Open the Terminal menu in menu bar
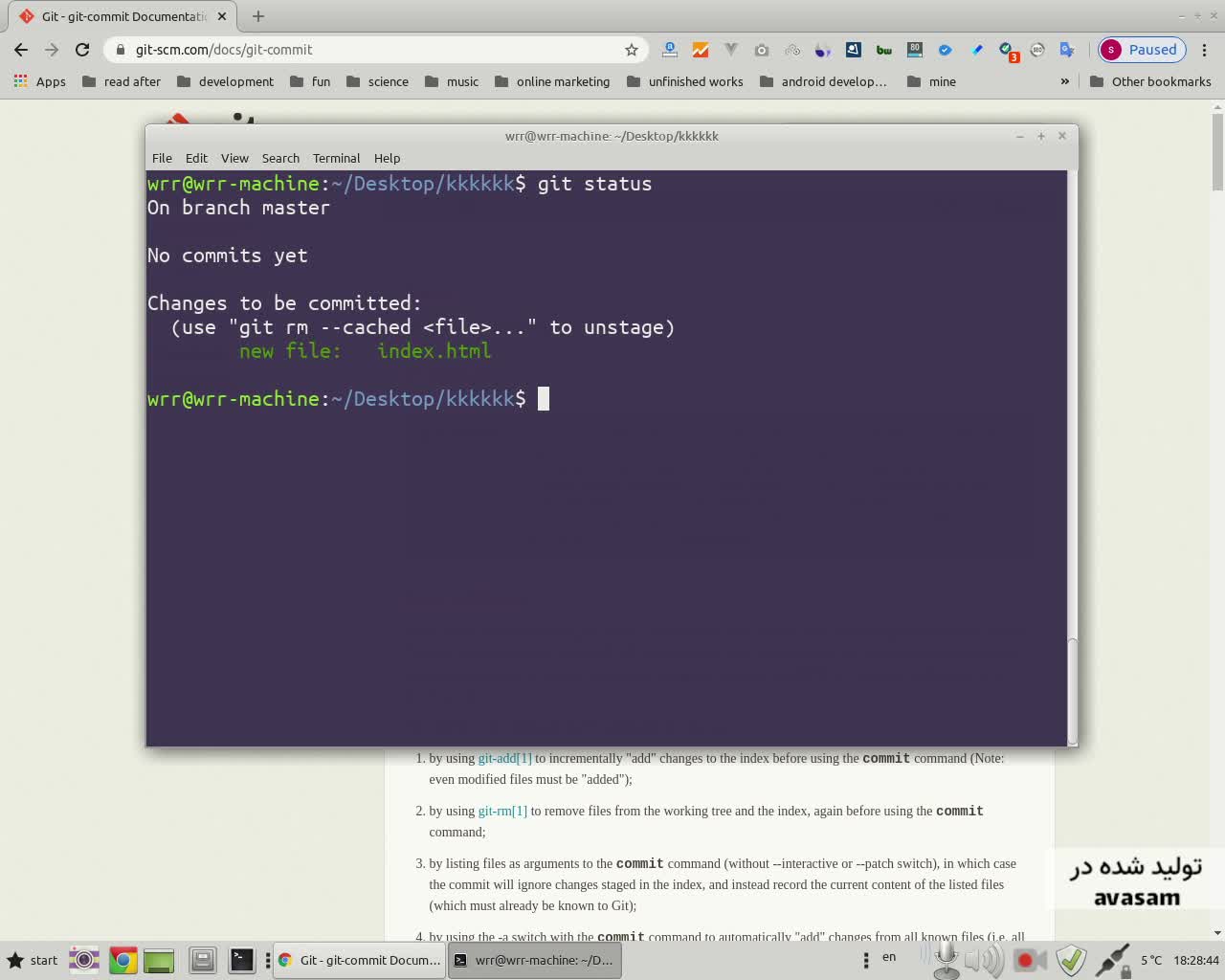The image size is (1225, 980). click(x=336, y=158)
